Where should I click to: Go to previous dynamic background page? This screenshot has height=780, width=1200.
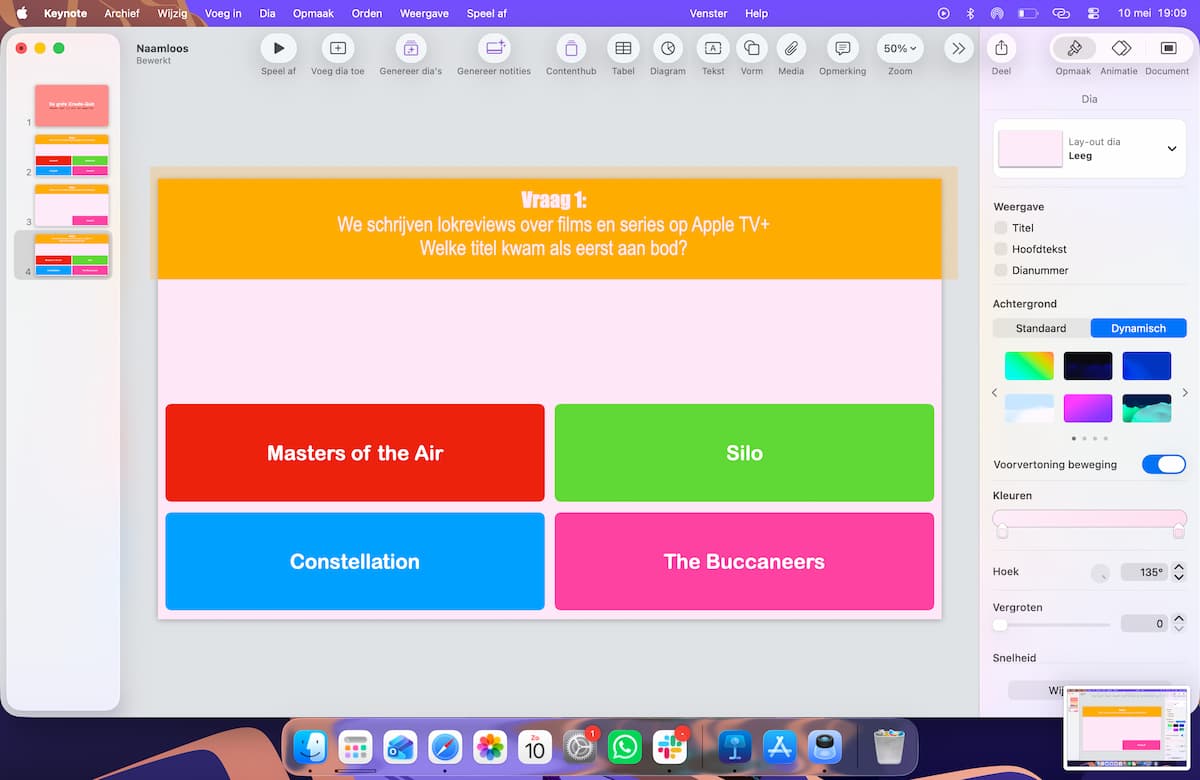(994, 393)
